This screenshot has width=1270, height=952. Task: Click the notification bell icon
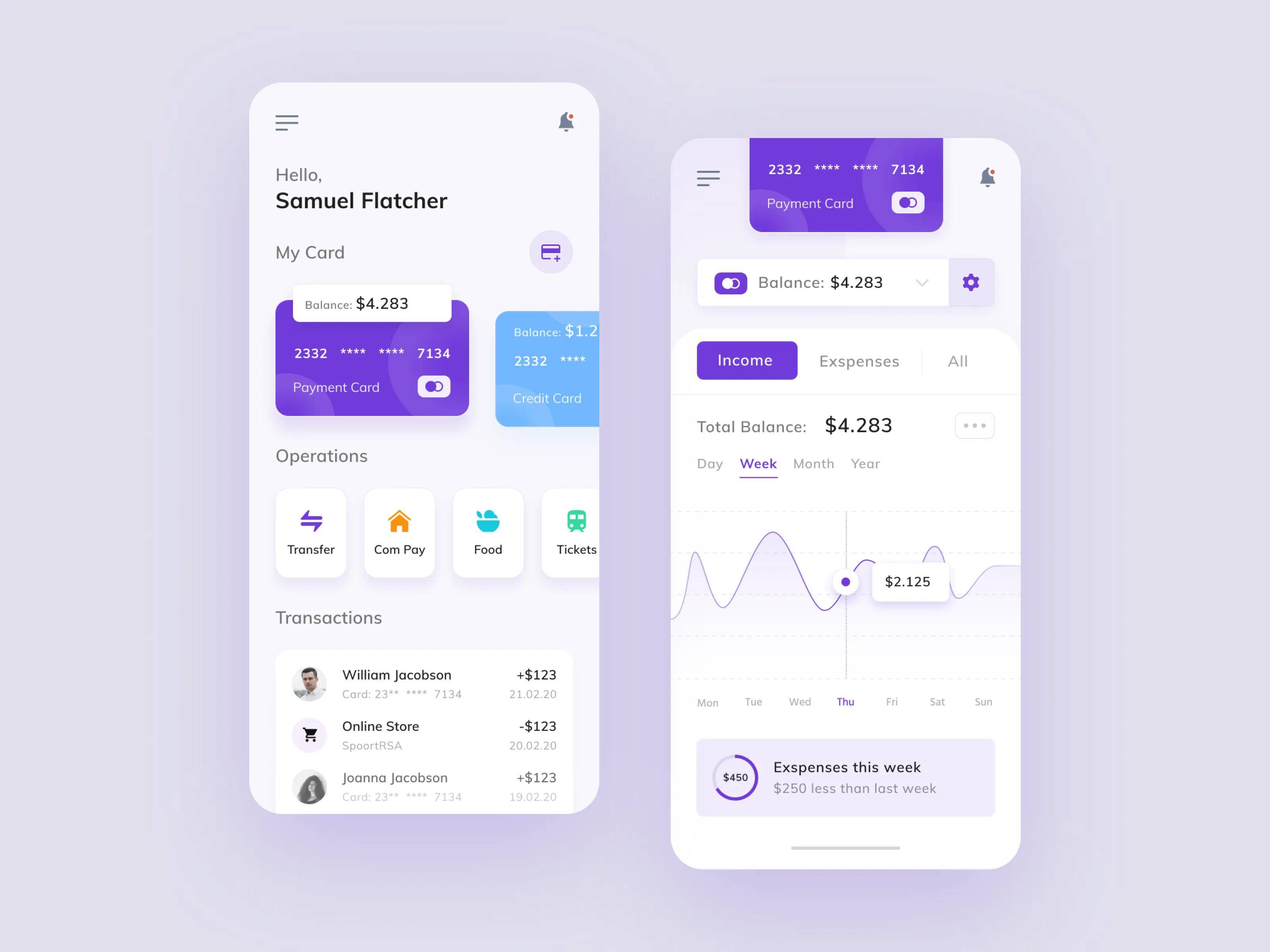click(x=565, y=122)
